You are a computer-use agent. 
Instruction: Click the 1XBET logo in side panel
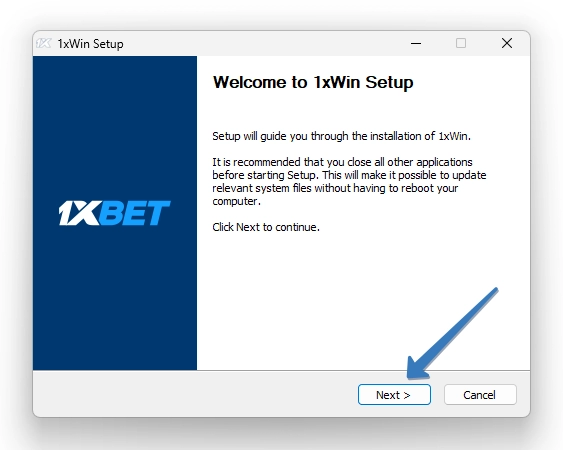click(115, 213)
